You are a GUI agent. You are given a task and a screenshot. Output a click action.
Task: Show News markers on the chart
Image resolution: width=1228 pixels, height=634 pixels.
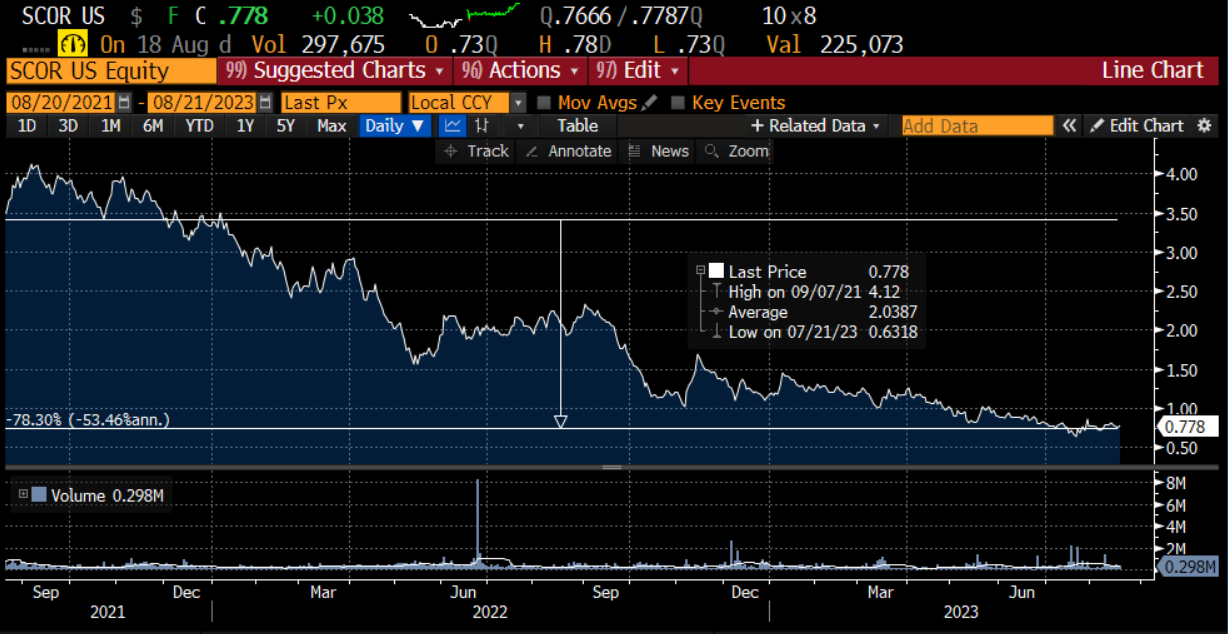pyautogui.click(x=668, y=151)
